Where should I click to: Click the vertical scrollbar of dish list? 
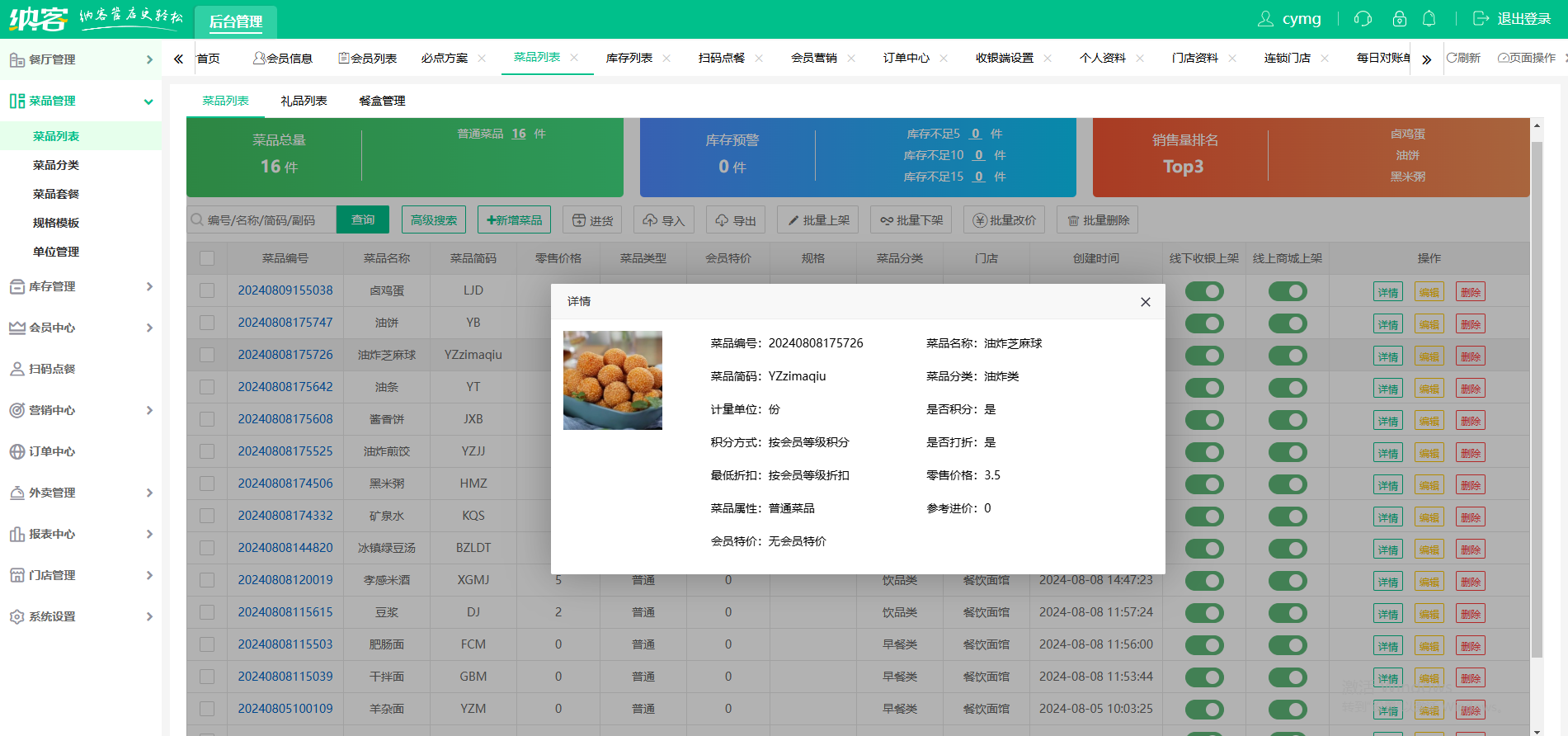tap(1537, 399)
